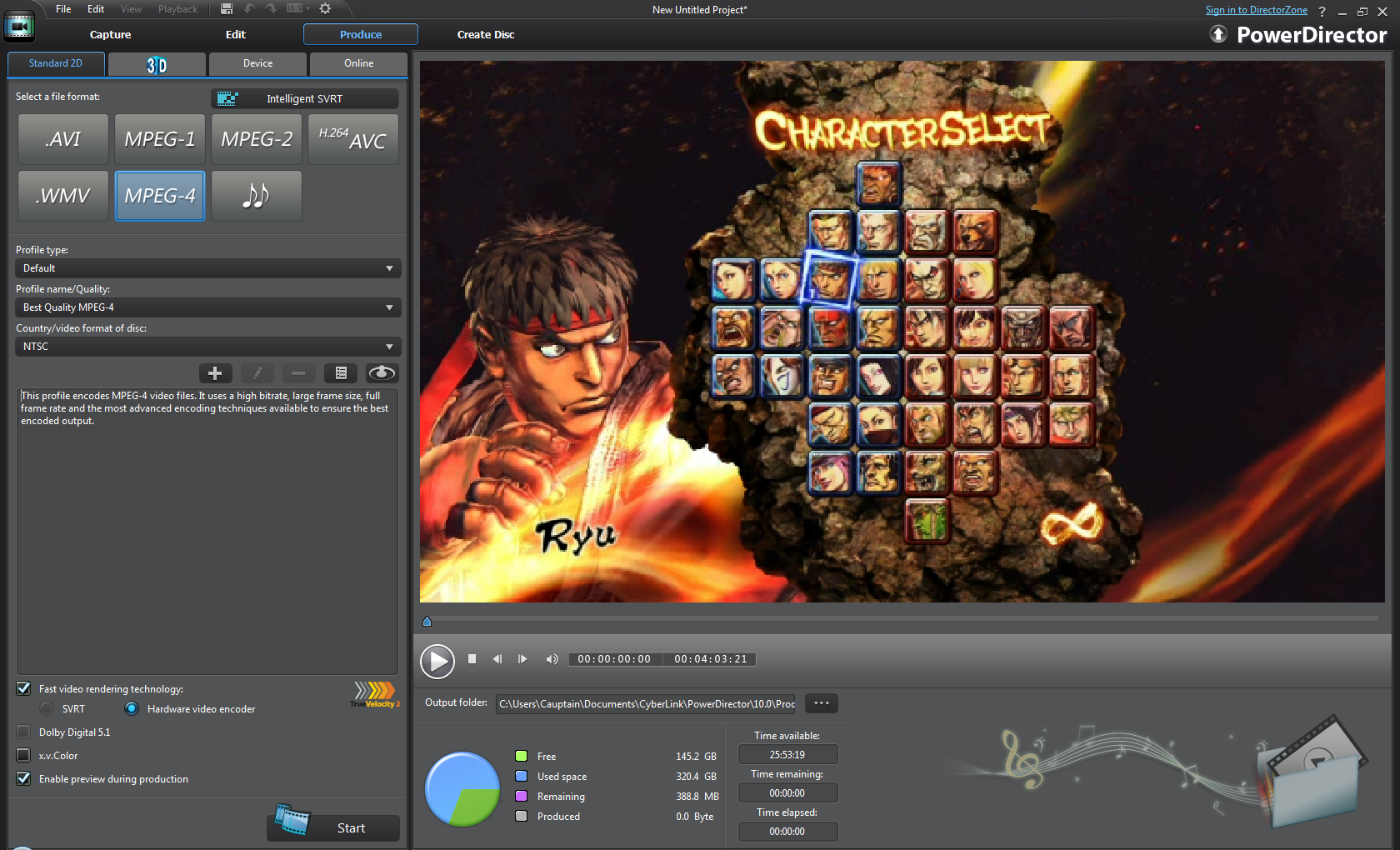Expand the NTSC country format dropdown
Image resolution: width=1400 pixels, height=850 pixels.
point(207,347)
